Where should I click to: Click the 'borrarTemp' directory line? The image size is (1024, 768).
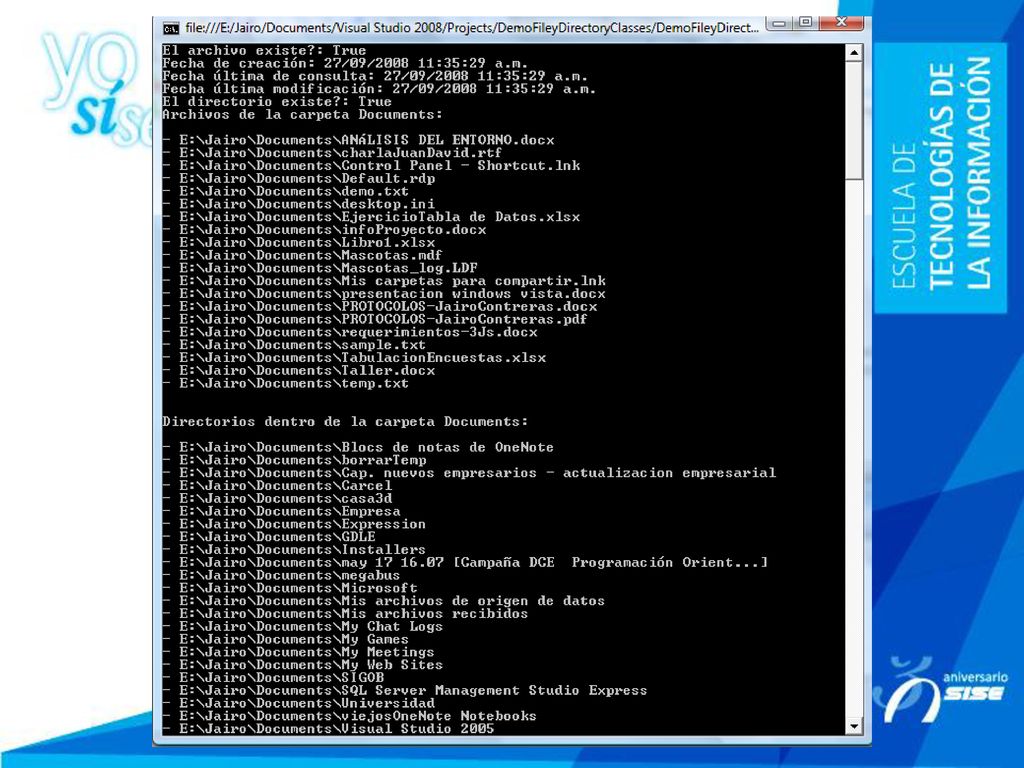295,460
